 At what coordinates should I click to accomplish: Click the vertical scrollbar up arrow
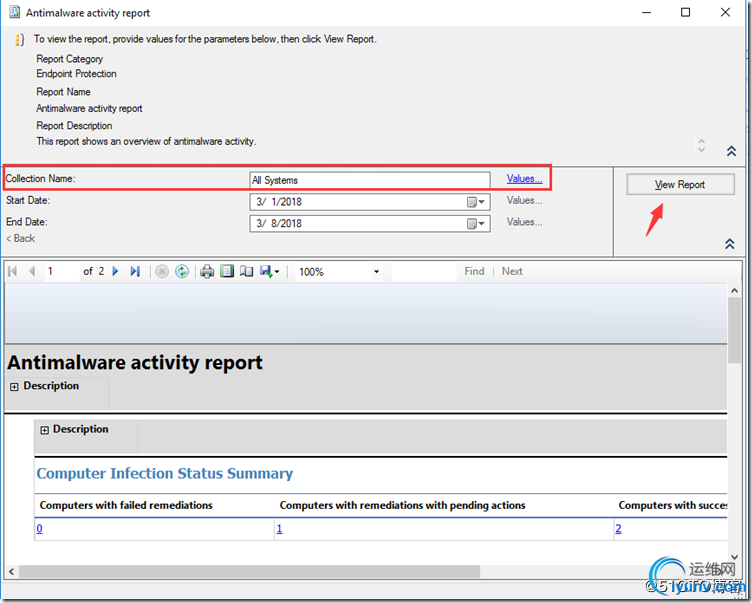pyautogui.click(x=734, y=291)
